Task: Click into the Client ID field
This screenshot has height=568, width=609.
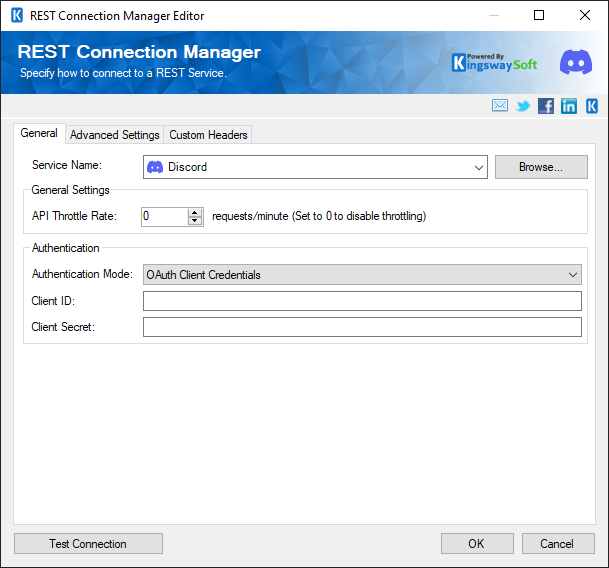Action: click(x=362, y=301)
